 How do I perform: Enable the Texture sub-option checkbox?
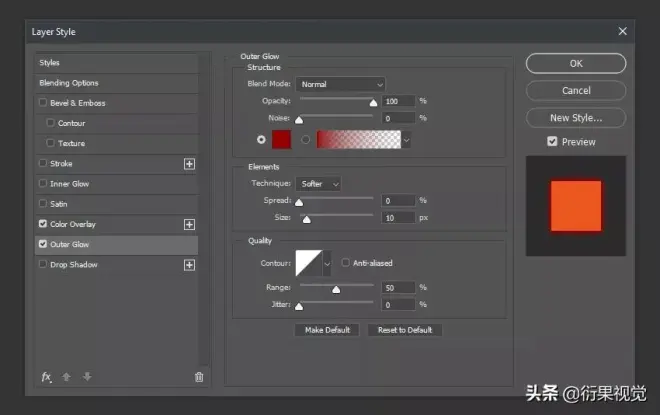51,143
